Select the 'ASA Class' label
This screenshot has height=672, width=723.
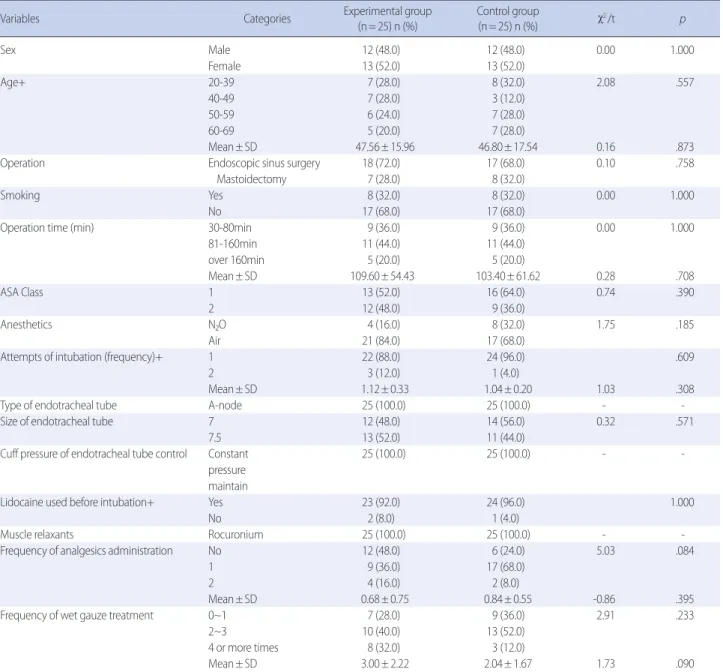tap(22, 292)
